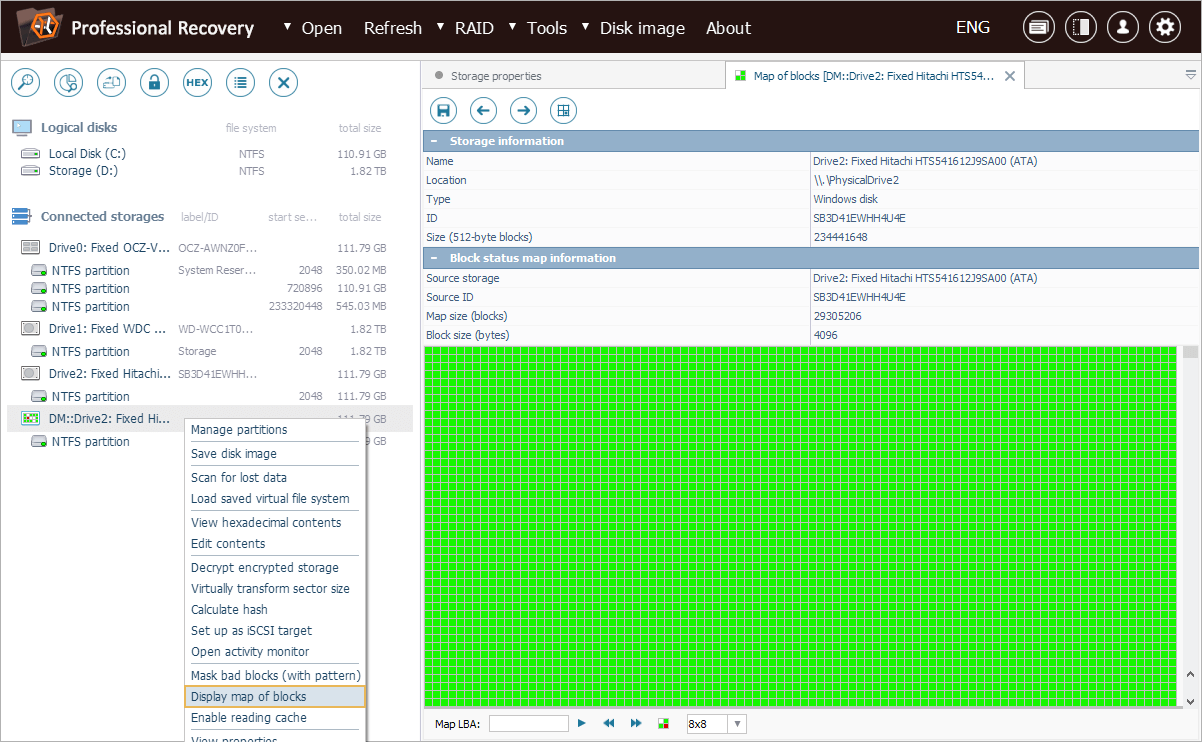Click the user account icon in header
1202x742 pixels.
point(1123,28)
